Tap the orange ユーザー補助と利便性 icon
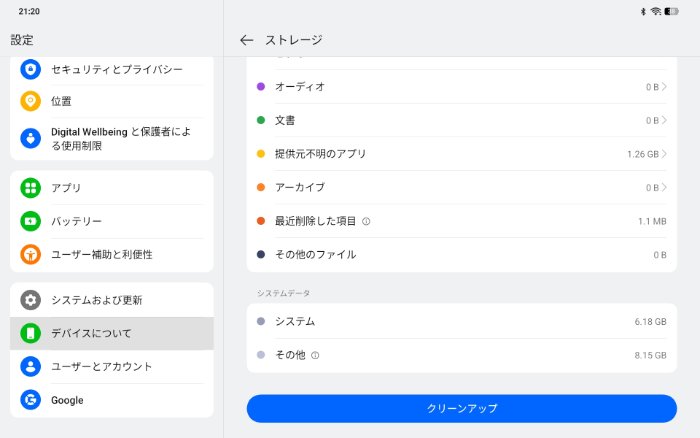Image resolution: width=700 pixels, height=438 pixels. (31, 254)
